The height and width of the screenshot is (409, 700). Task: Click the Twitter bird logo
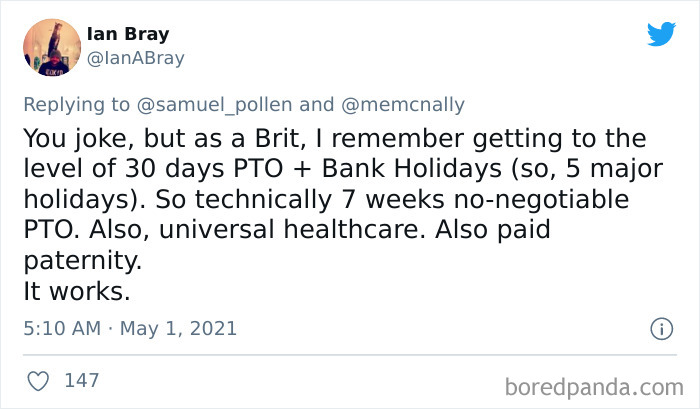click(661, 34)
